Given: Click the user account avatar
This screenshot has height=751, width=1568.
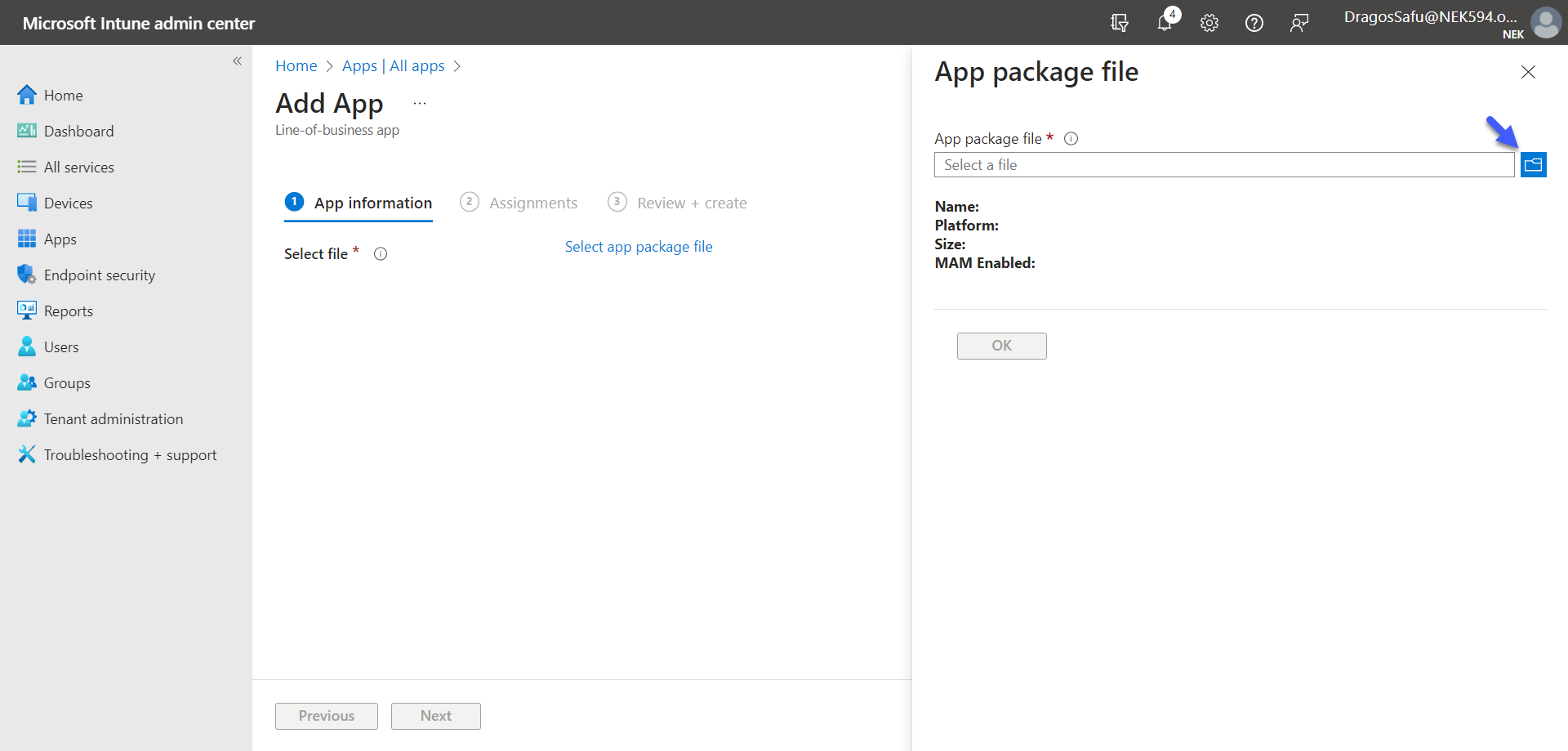Looking at the screenshot, I should pyautogui.click(x=1546, y=23).
